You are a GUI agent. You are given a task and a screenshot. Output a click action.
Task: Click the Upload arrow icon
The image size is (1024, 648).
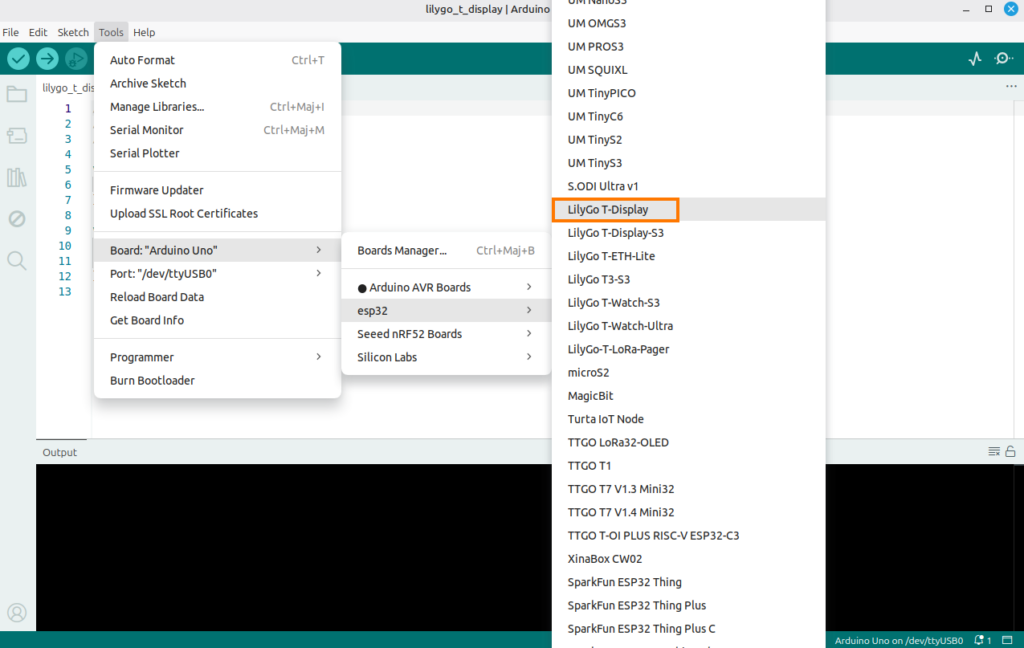click(47, 59)
